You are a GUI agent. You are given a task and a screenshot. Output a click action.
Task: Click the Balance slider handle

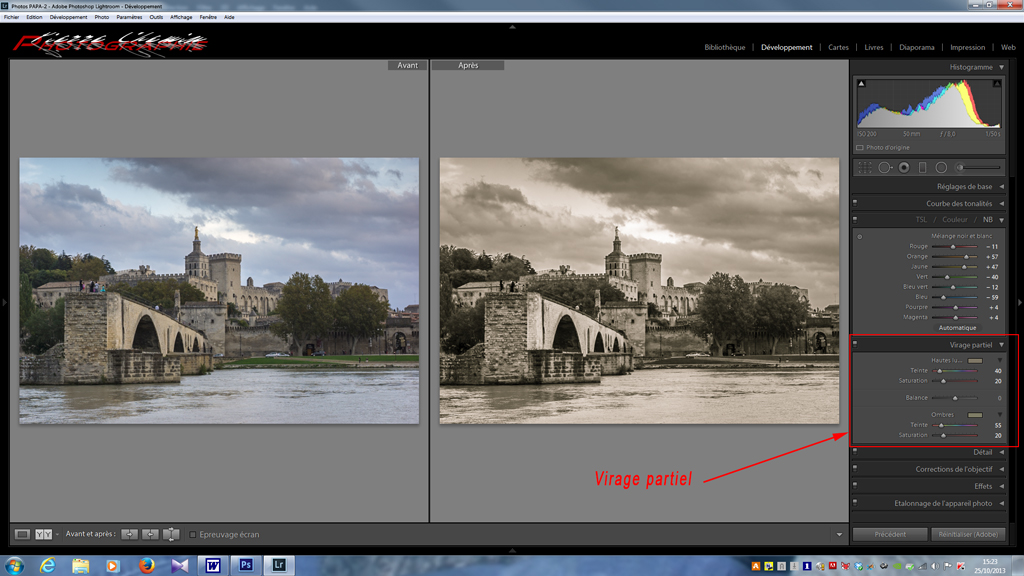(x=955, y=398)
